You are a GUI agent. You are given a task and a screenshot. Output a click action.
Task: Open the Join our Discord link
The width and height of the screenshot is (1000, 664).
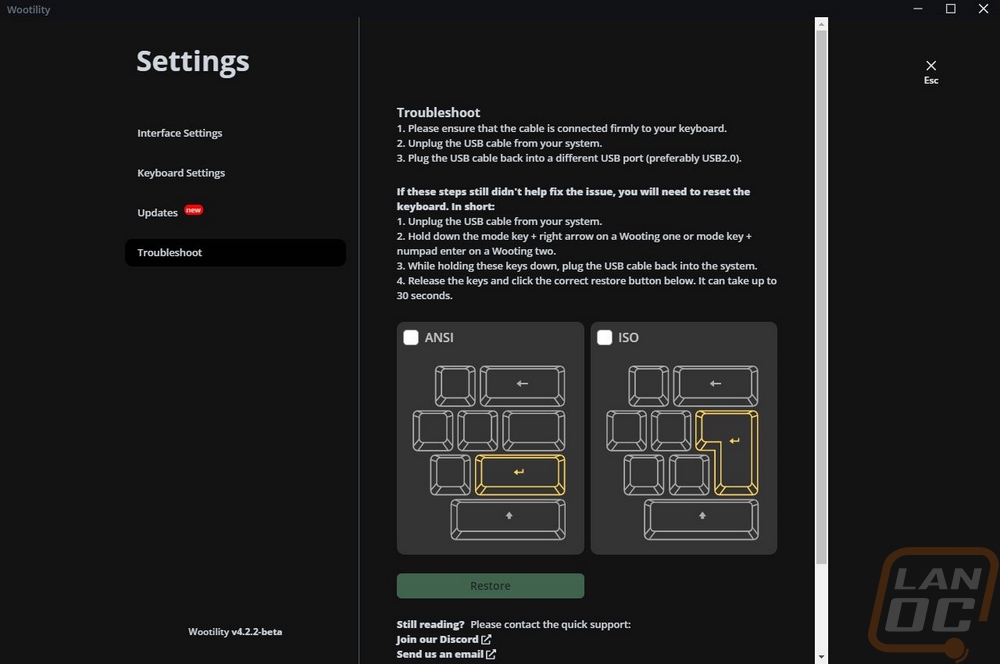[443, 639]
